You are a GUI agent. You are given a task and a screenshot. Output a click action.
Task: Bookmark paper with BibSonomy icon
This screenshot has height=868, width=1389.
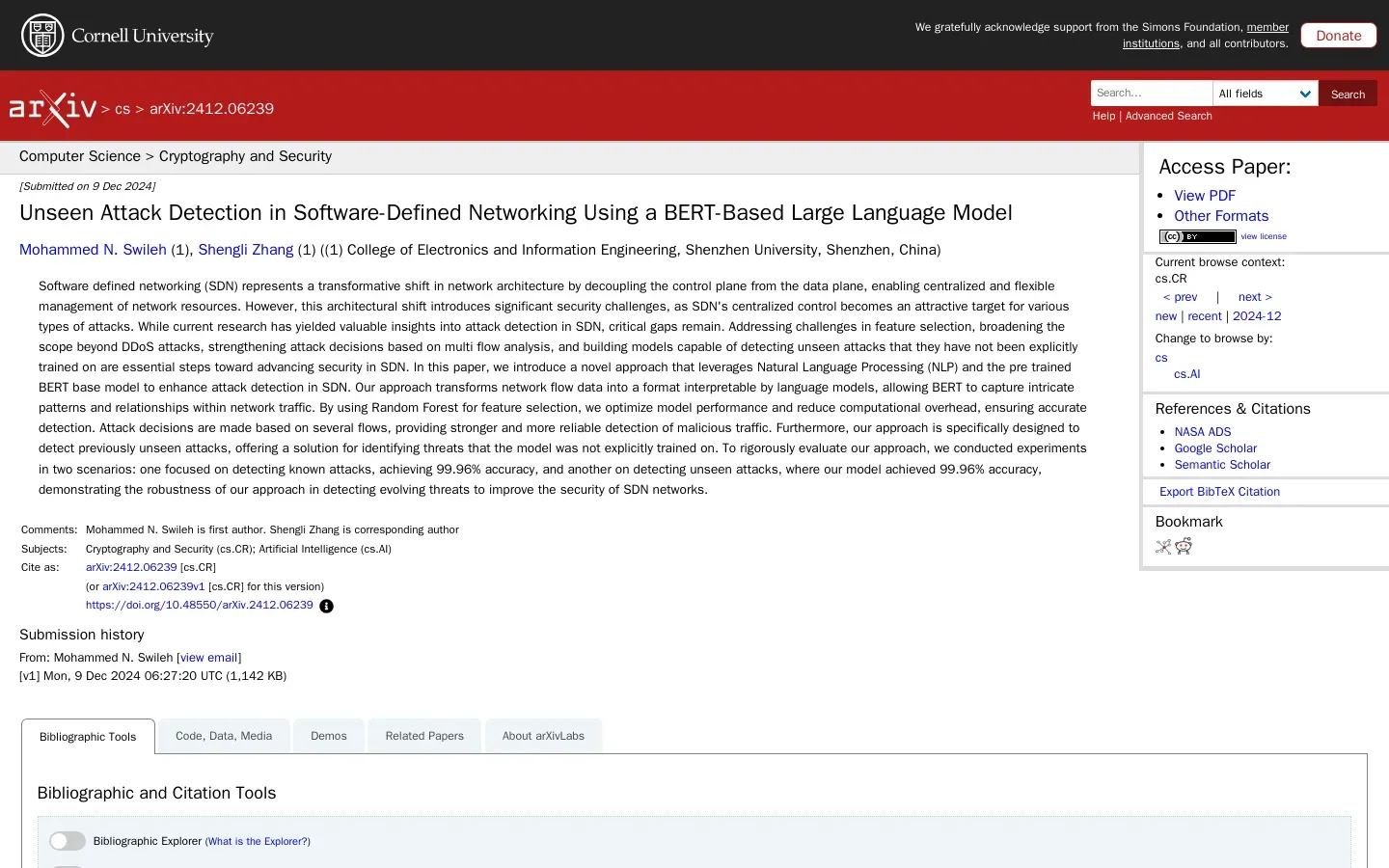pos(1163,547)
